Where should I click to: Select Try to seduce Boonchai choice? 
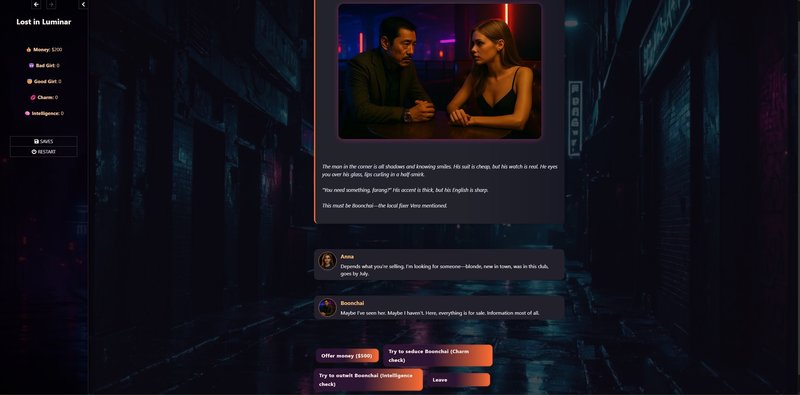438,356
